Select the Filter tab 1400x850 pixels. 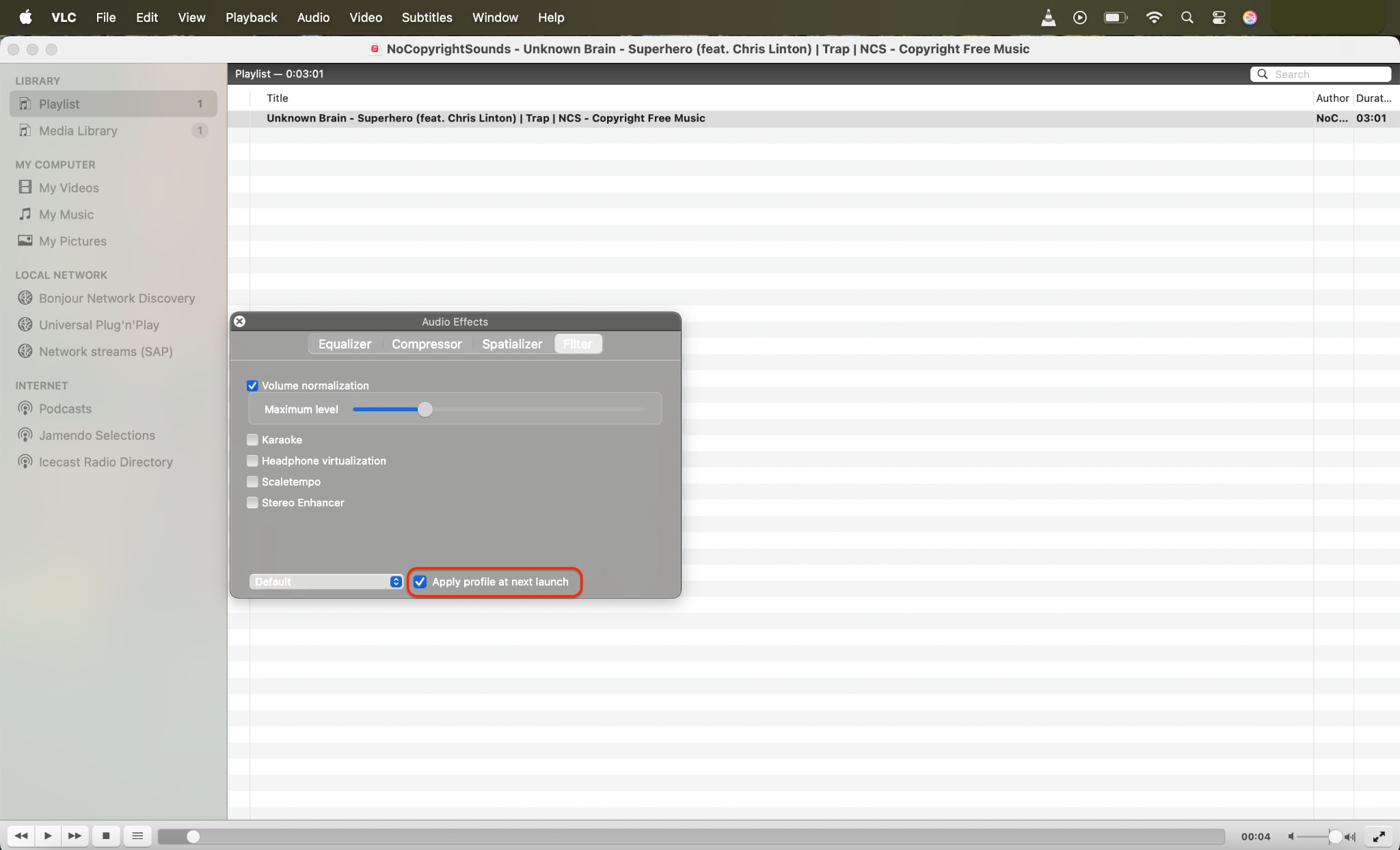(x=578, y=344)
